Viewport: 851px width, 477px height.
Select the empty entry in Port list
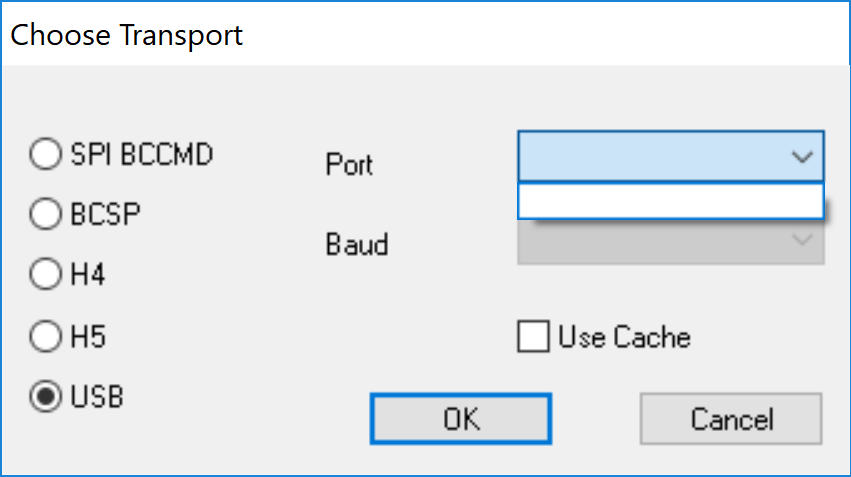670,201
